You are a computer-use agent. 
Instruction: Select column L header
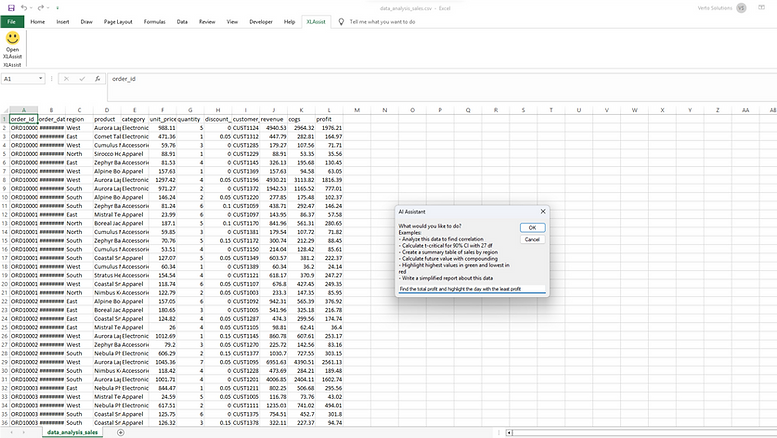(329, 110)
